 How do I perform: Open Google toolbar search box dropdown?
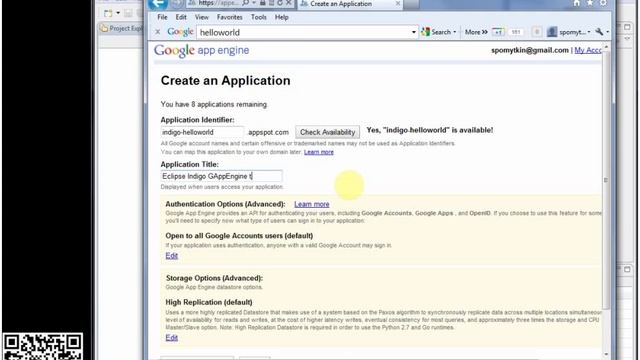point(413,32)
